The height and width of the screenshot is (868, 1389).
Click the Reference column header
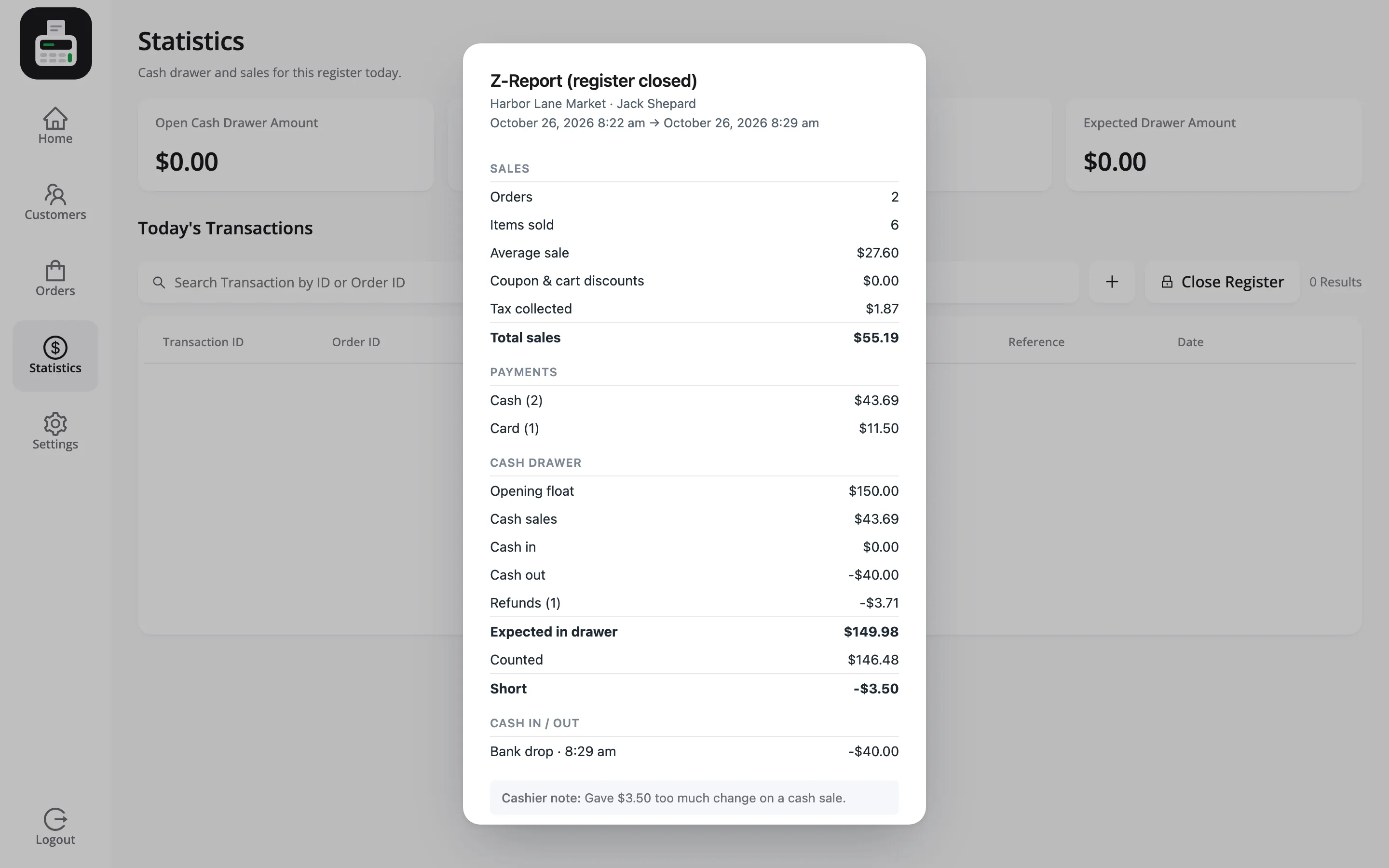pos(1036,342)
